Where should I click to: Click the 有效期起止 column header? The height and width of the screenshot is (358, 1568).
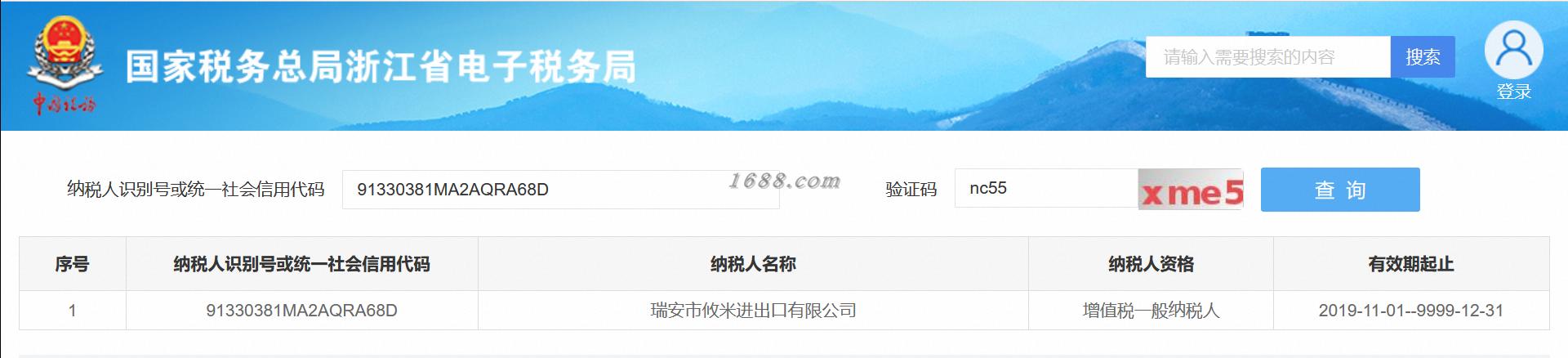click(1411, 264)
